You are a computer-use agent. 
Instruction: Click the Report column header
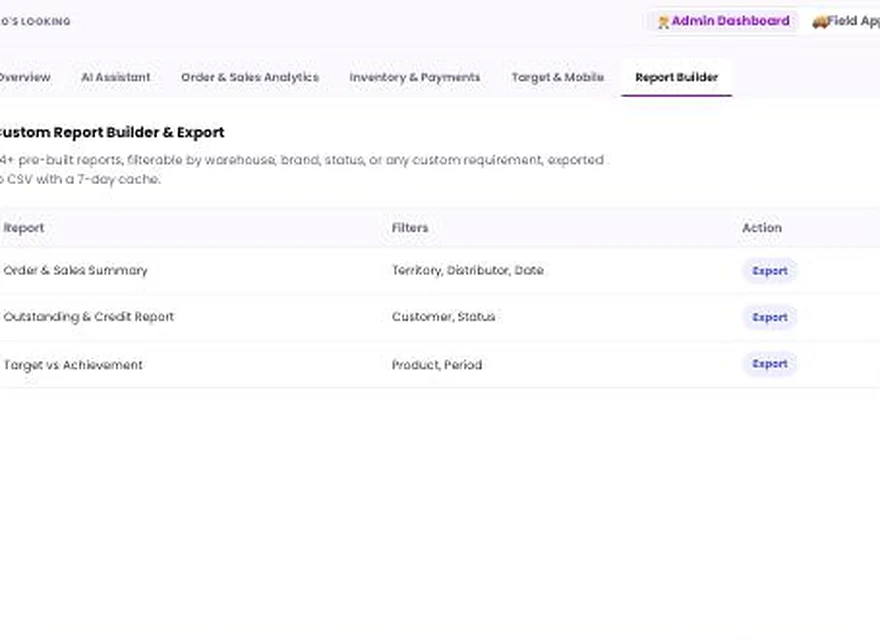tap(24, 228)
